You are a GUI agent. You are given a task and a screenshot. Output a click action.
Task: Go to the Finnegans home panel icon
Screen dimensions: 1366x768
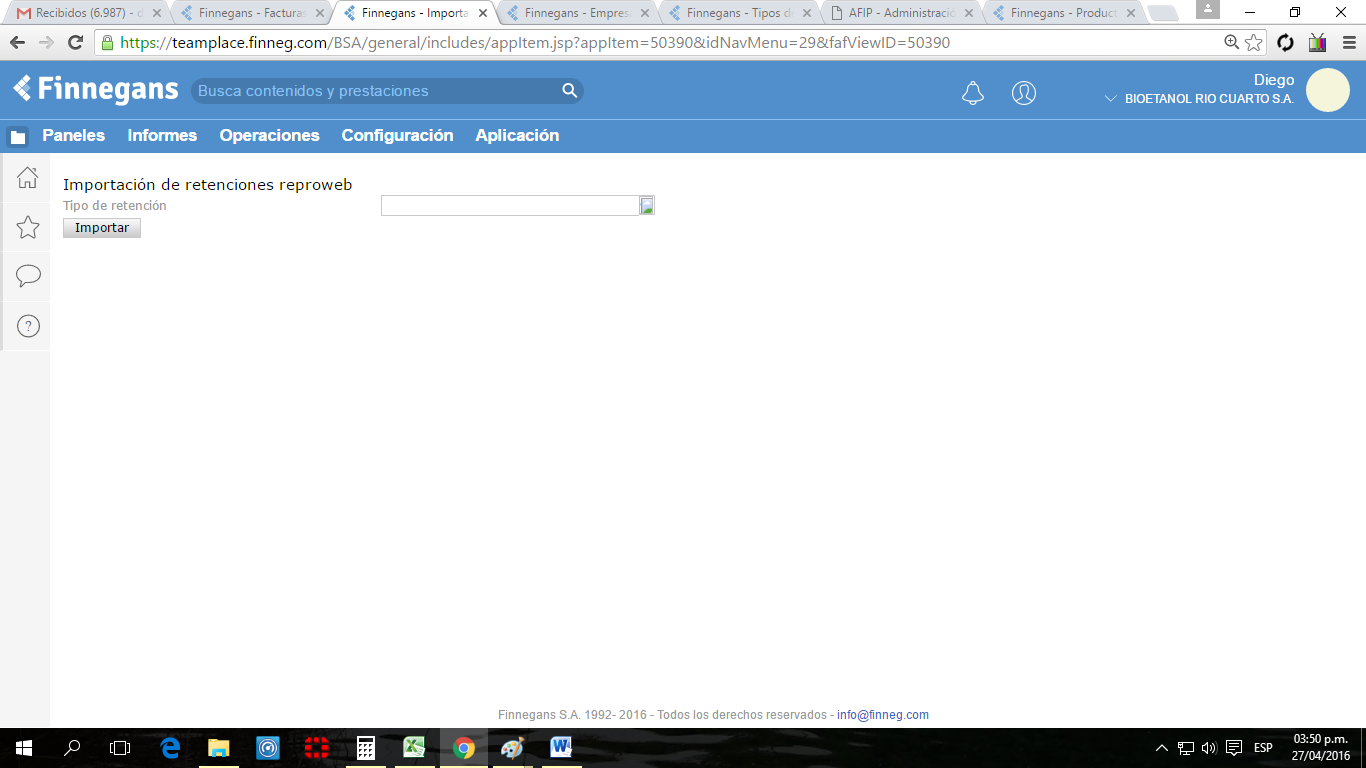(28, 178)
